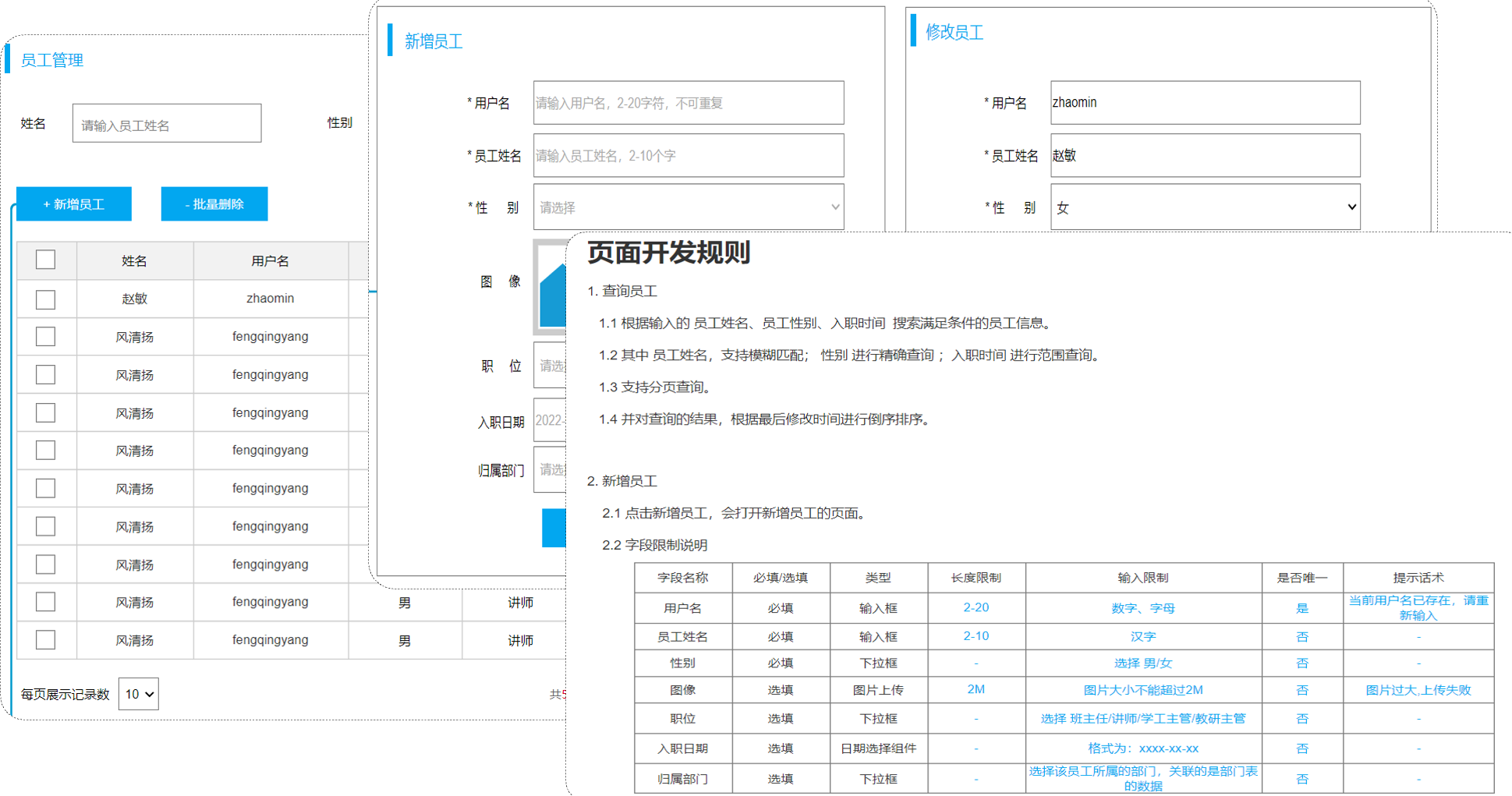Click the 用户名 field containing zhaomin
1512x796 pixels.
pyautogui.click(x=1206, y=103)
